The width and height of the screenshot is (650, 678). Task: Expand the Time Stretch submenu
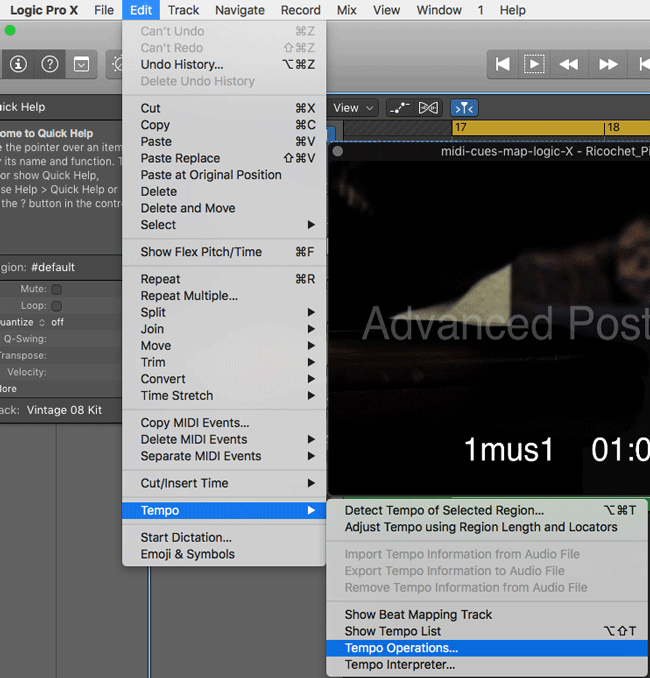(x=224, y=396)
